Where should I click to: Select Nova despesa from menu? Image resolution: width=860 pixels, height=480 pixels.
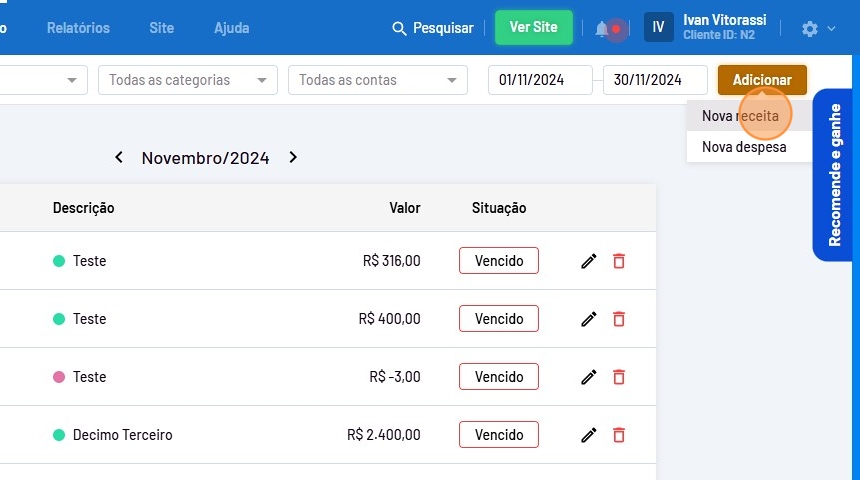pos(744,147)
